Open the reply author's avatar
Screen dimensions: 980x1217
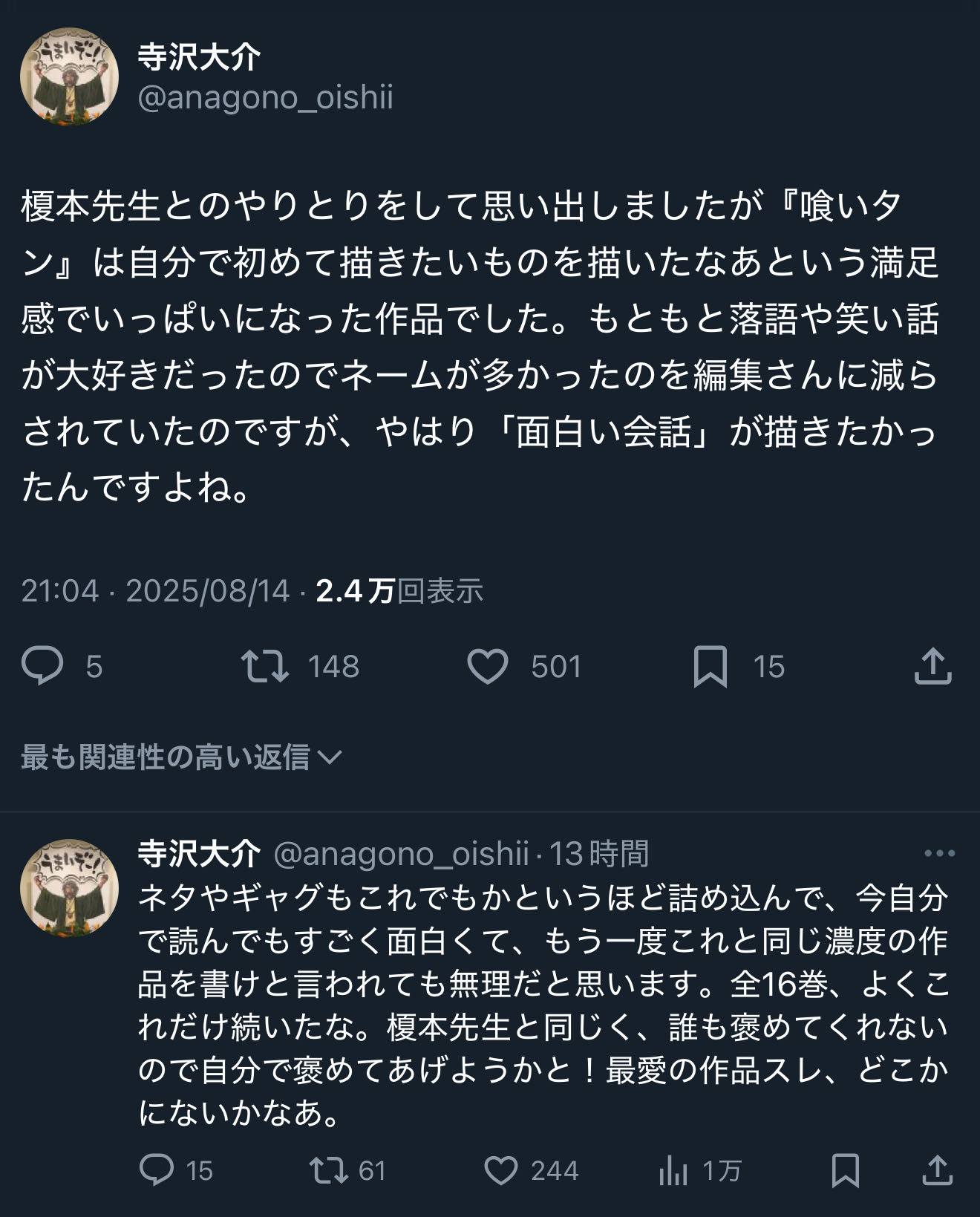69,887
